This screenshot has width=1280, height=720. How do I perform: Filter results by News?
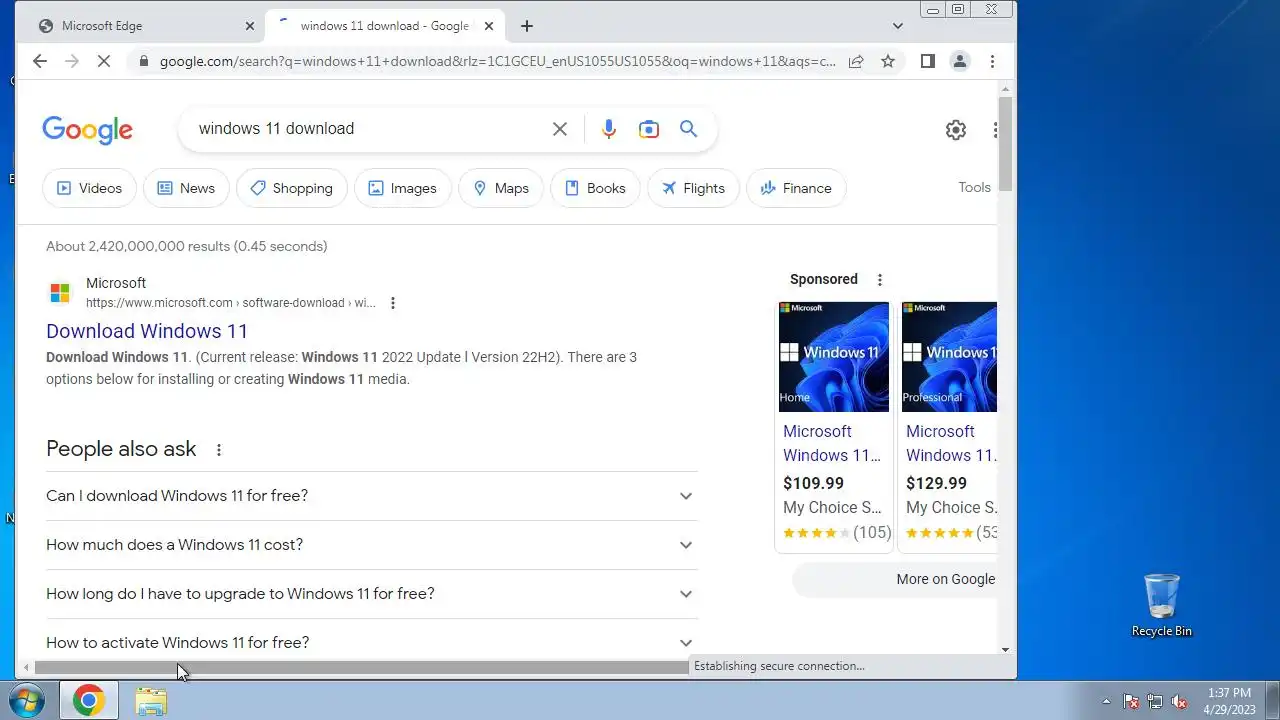tap(186, 188)
